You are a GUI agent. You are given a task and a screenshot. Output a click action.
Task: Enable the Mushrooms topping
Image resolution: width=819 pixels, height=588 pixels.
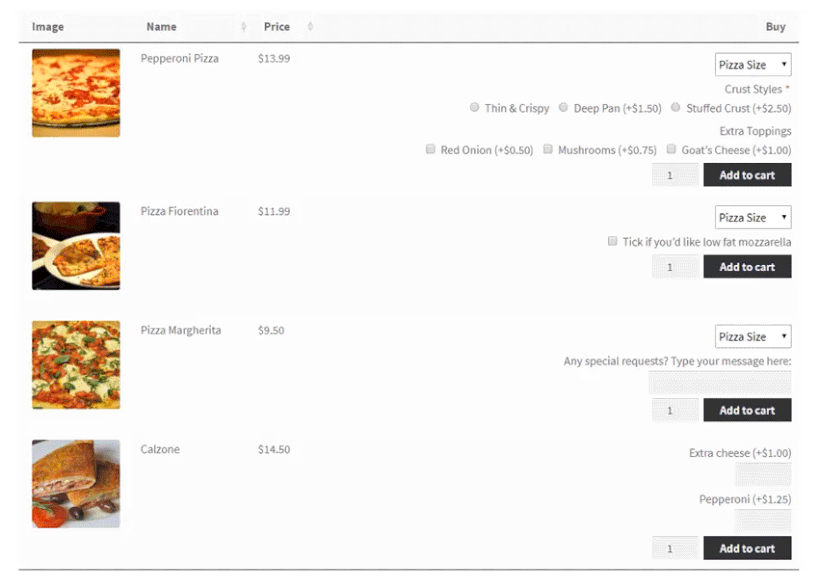click(x=548, y=148)
